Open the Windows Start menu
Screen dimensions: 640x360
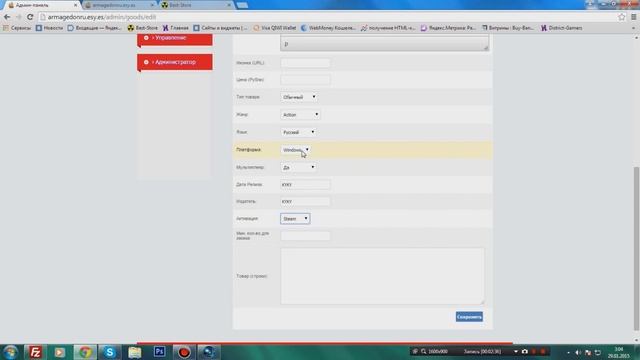[10, 352]
